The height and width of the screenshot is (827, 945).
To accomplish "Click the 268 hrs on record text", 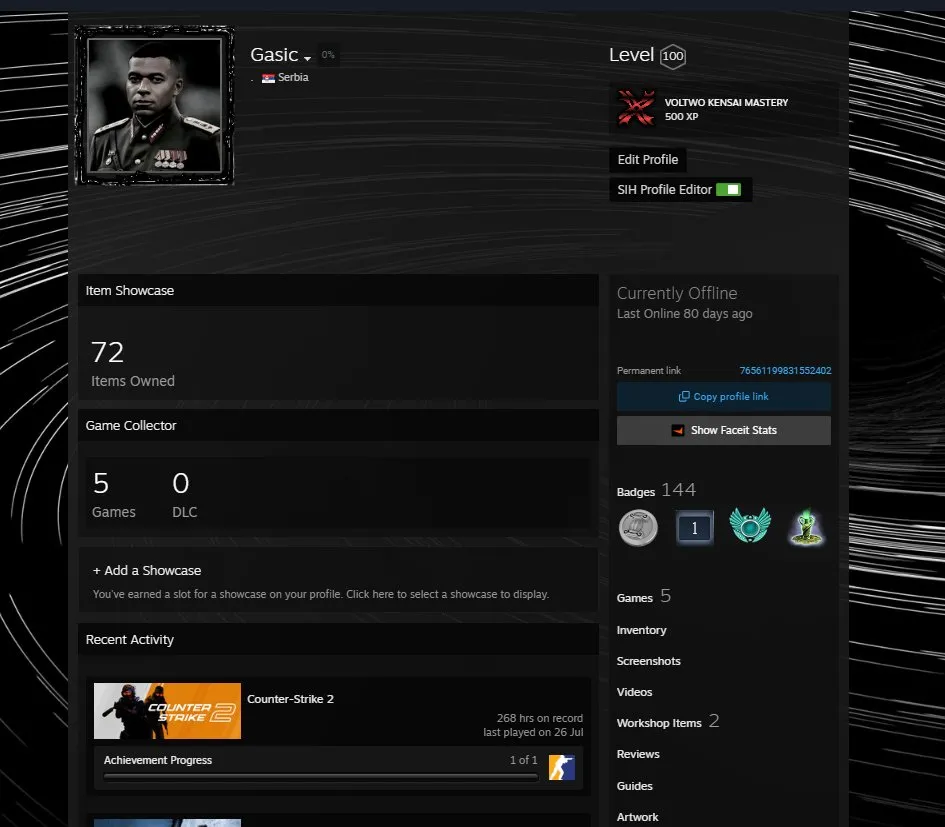I will pyautogui.click(x=540, y=719).
